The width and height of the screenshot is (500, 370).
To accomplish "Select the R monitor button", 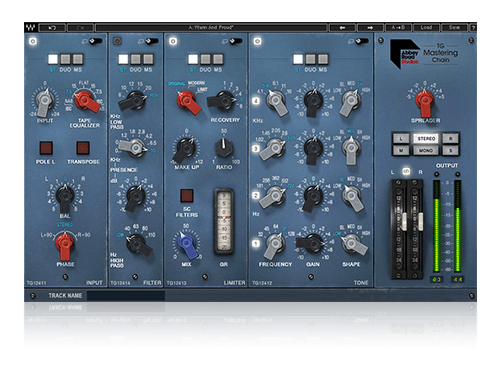I will coord(451,138).
